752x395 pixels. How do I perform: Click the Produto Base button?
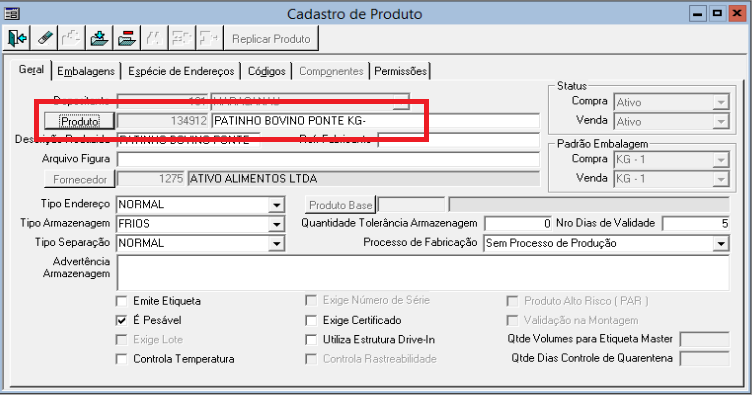click(x=341, y=205)
